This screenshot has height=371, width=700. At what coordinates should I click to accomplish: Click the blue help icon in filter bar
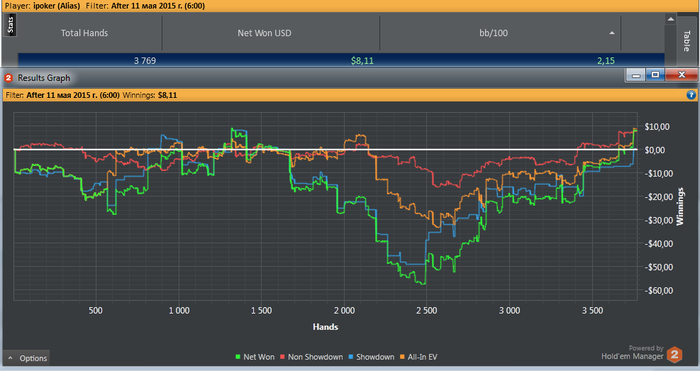click(691, 95)
